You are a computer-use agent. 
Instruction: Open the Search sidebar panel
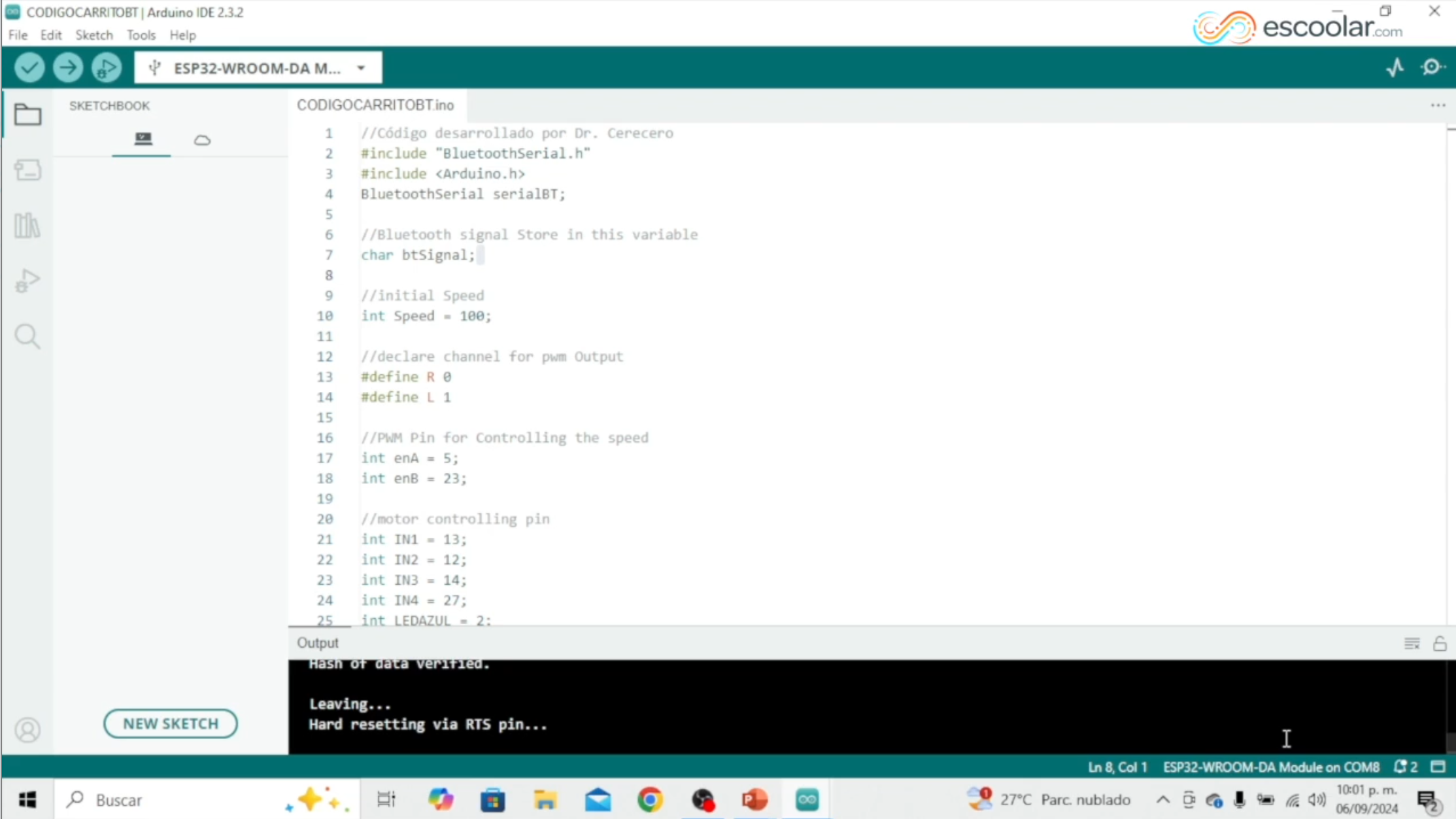point(27,337)
